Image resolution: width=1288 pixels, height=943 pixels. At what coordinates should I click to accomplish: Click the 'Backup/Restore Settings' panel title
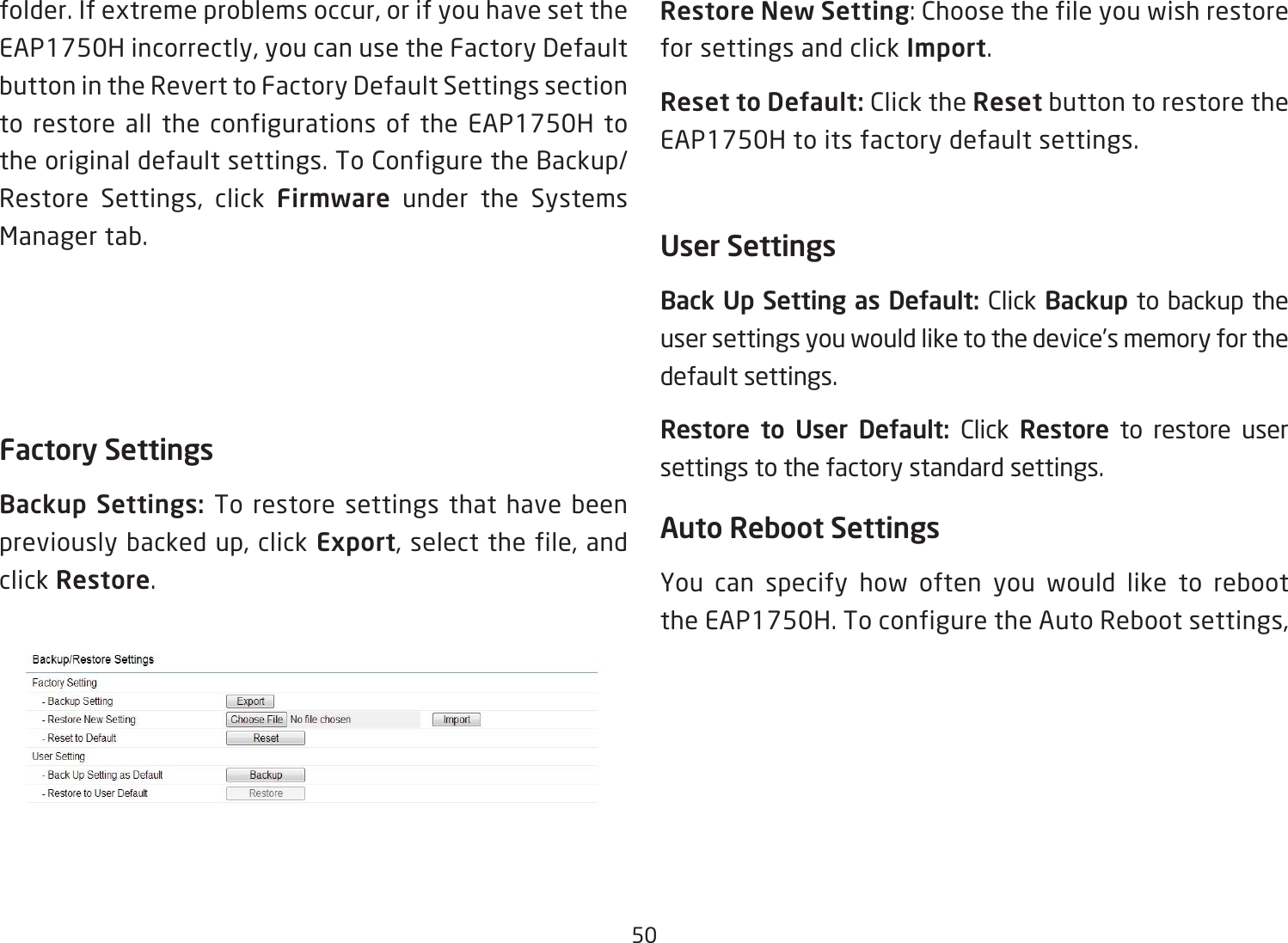pyautogui.click(x=93, y=660)
